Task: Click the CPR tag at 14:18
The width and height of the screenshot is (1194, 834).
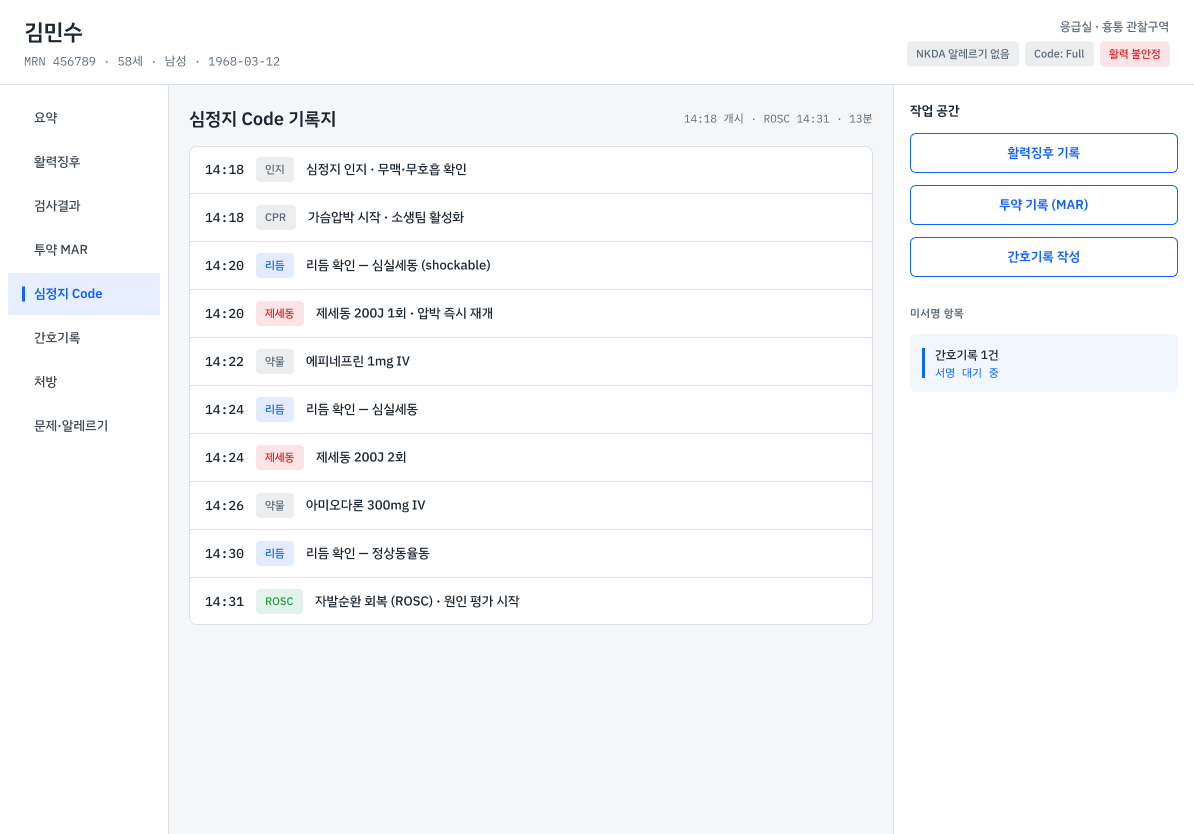Action: (x=276, y=218)
